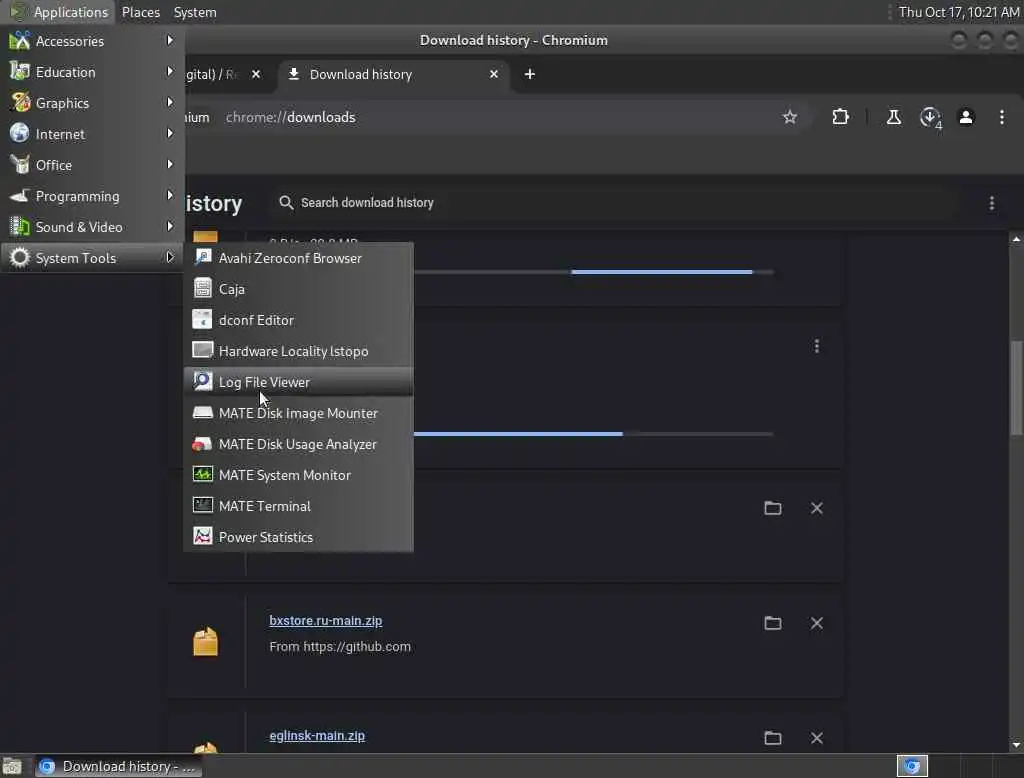Launch MATE System Monitor

(298, 475)
